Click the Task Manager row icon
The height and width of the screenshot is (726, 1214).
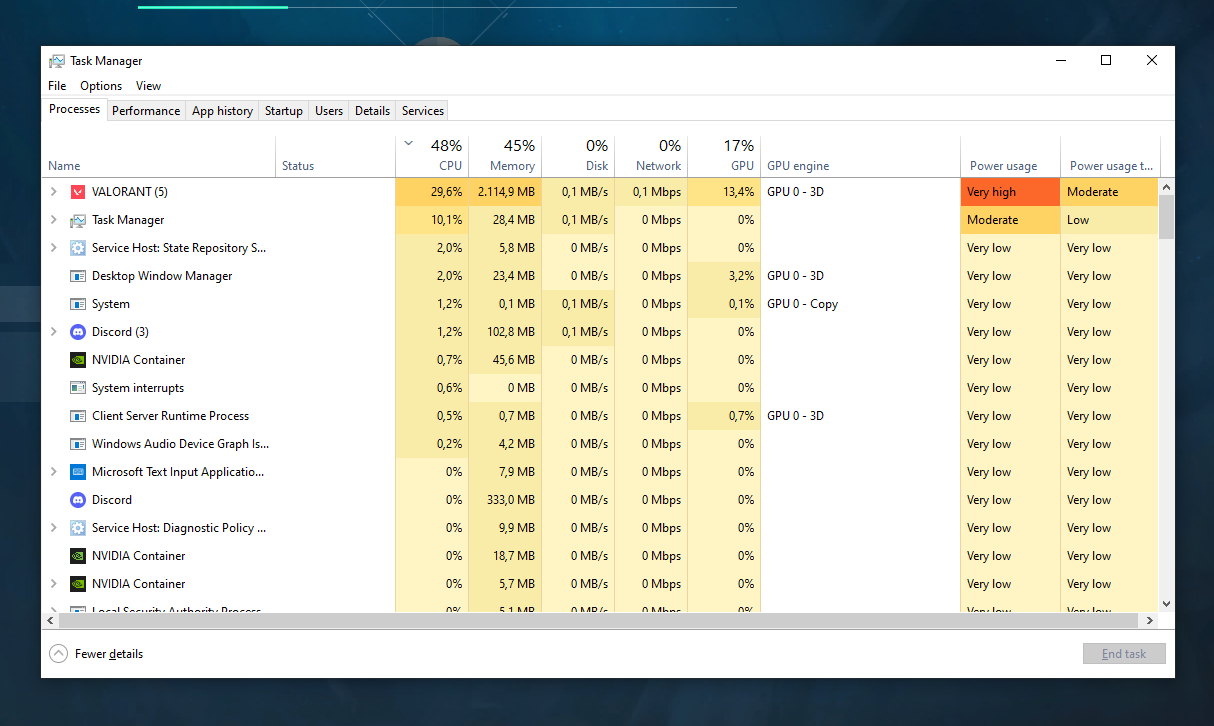[x=78, y=220]
